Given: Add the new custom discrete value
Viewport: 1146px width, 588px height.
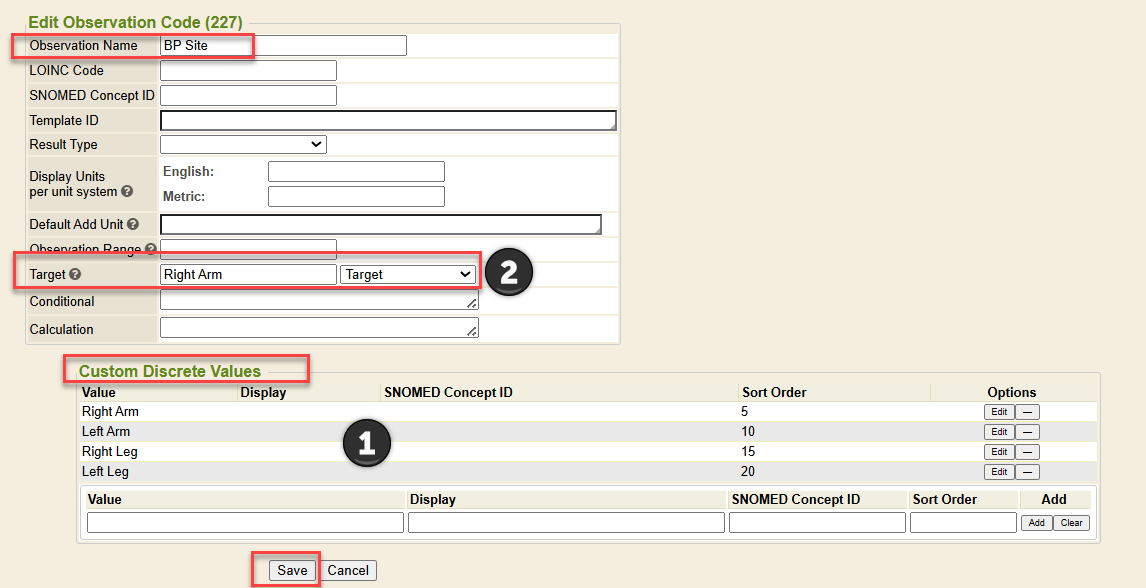Looking at the screenshot, I should (x=1036, y=523).
